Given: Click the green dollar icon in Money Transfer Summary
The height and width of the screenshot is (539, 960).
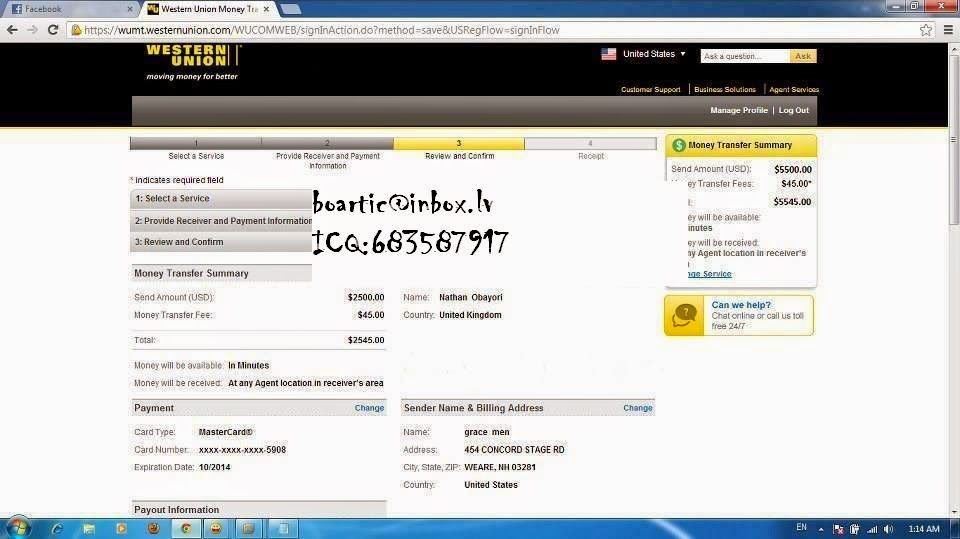Looking at the screenshot, I should coord(678,145).
